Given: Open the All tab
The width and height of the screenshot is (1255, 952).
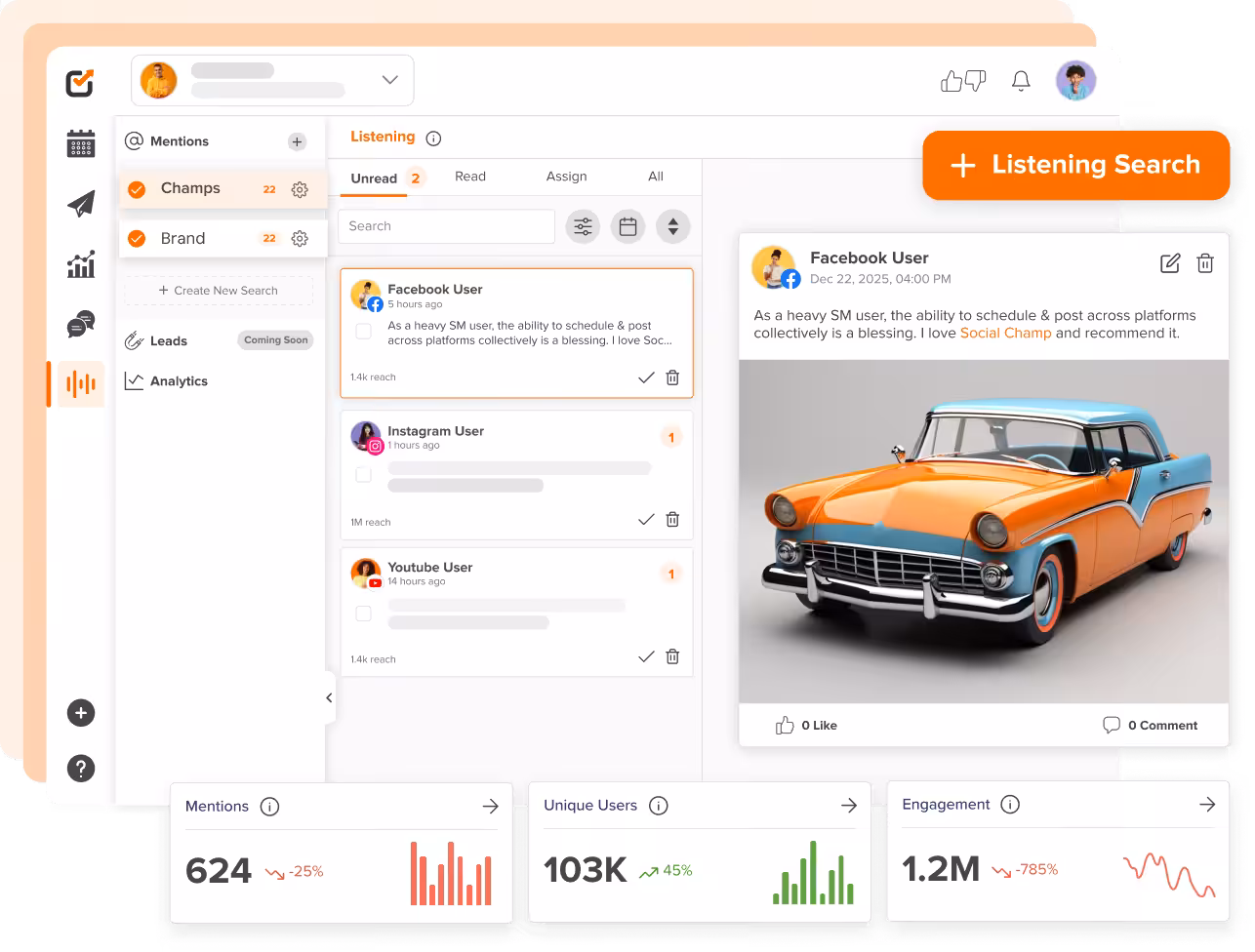Looking at the screenshot, I should [655, 177].
